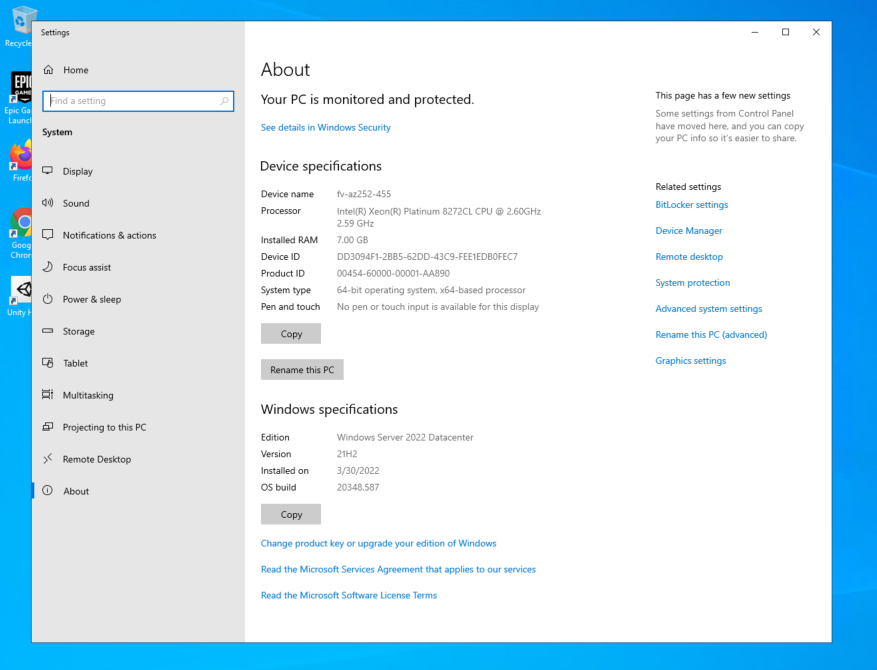Click version 21H2 value
Image resolution: width=877 pixels, height=670 pixels.
(x=347, y=454)
